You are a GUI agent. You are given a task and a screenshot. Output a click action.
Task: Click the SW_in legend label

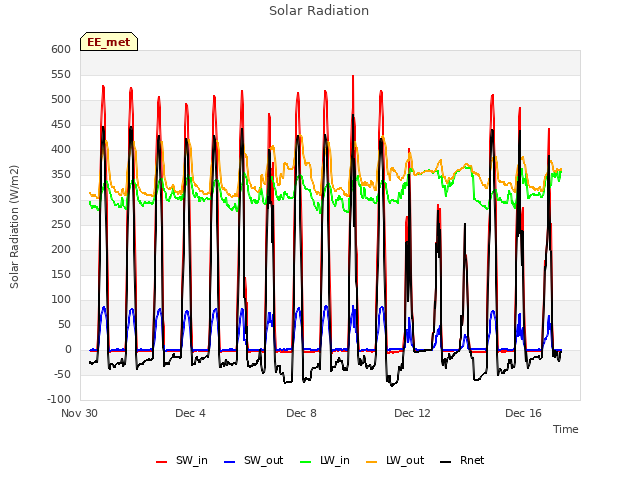point(192,460)
